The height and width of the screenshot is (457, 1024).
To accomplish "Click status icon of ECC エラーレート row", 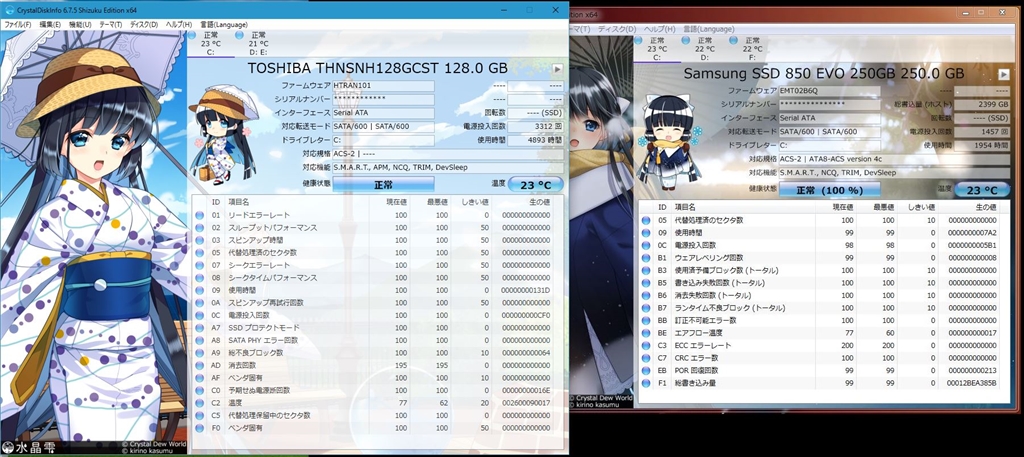I will coord(646,345).
